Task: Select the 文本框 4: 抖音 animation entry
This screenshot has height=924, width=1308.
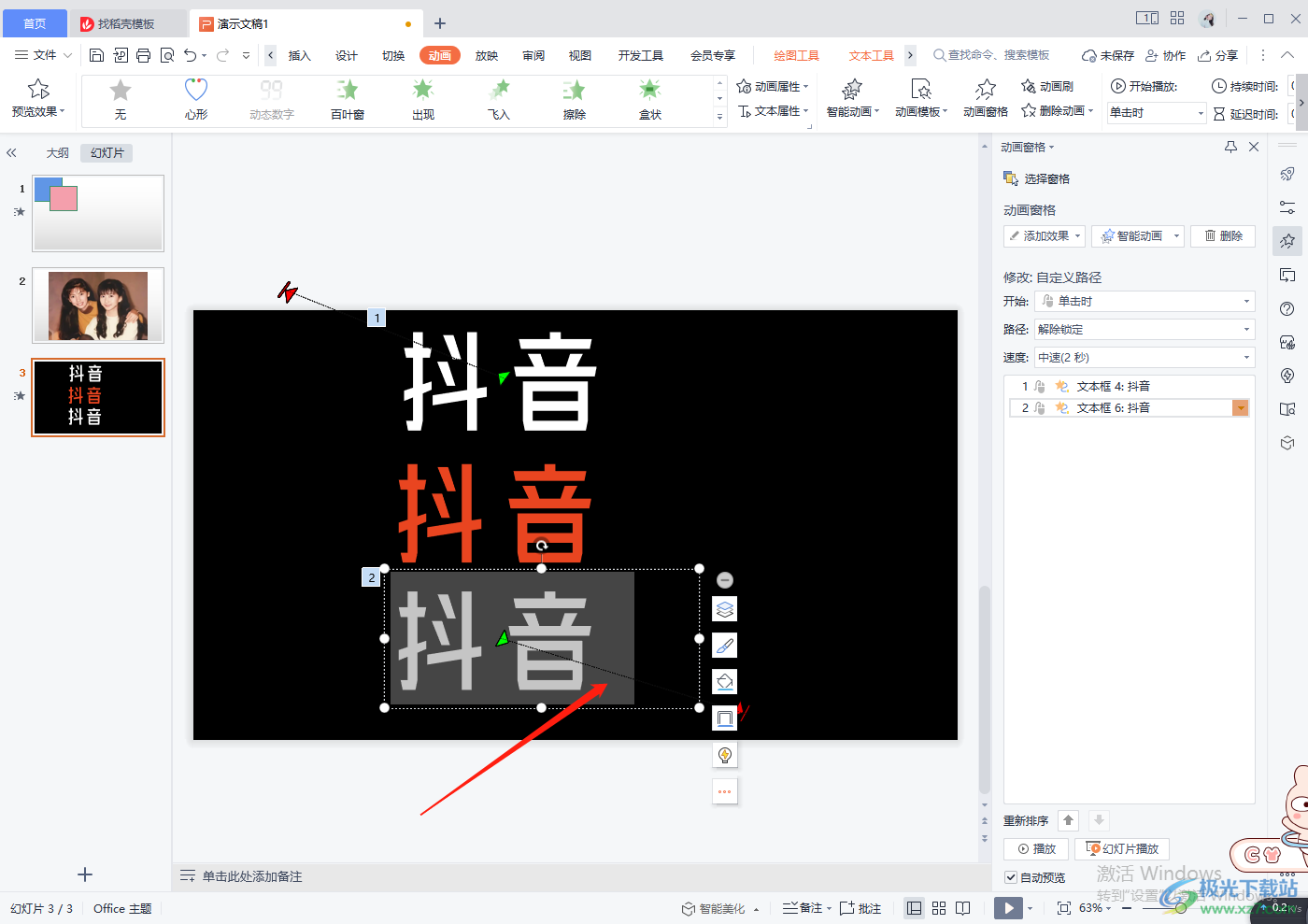Action: pyautogui.click(x=1130, y=387)
